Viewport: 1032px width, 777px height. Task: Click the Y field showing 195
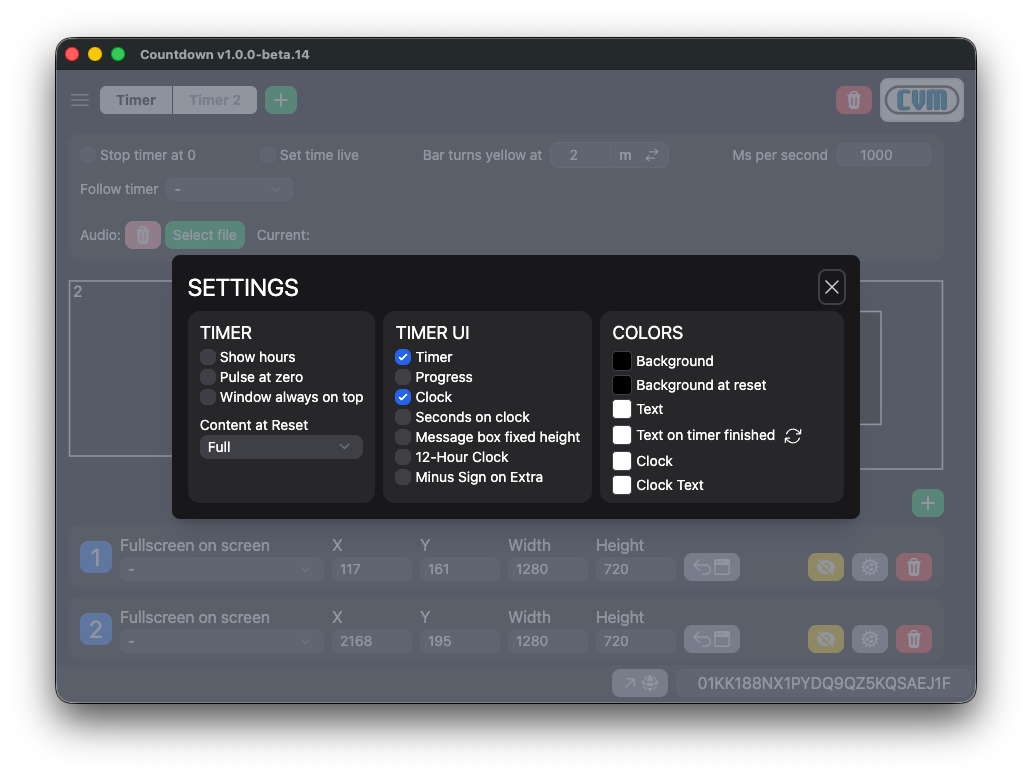(459, 641)
